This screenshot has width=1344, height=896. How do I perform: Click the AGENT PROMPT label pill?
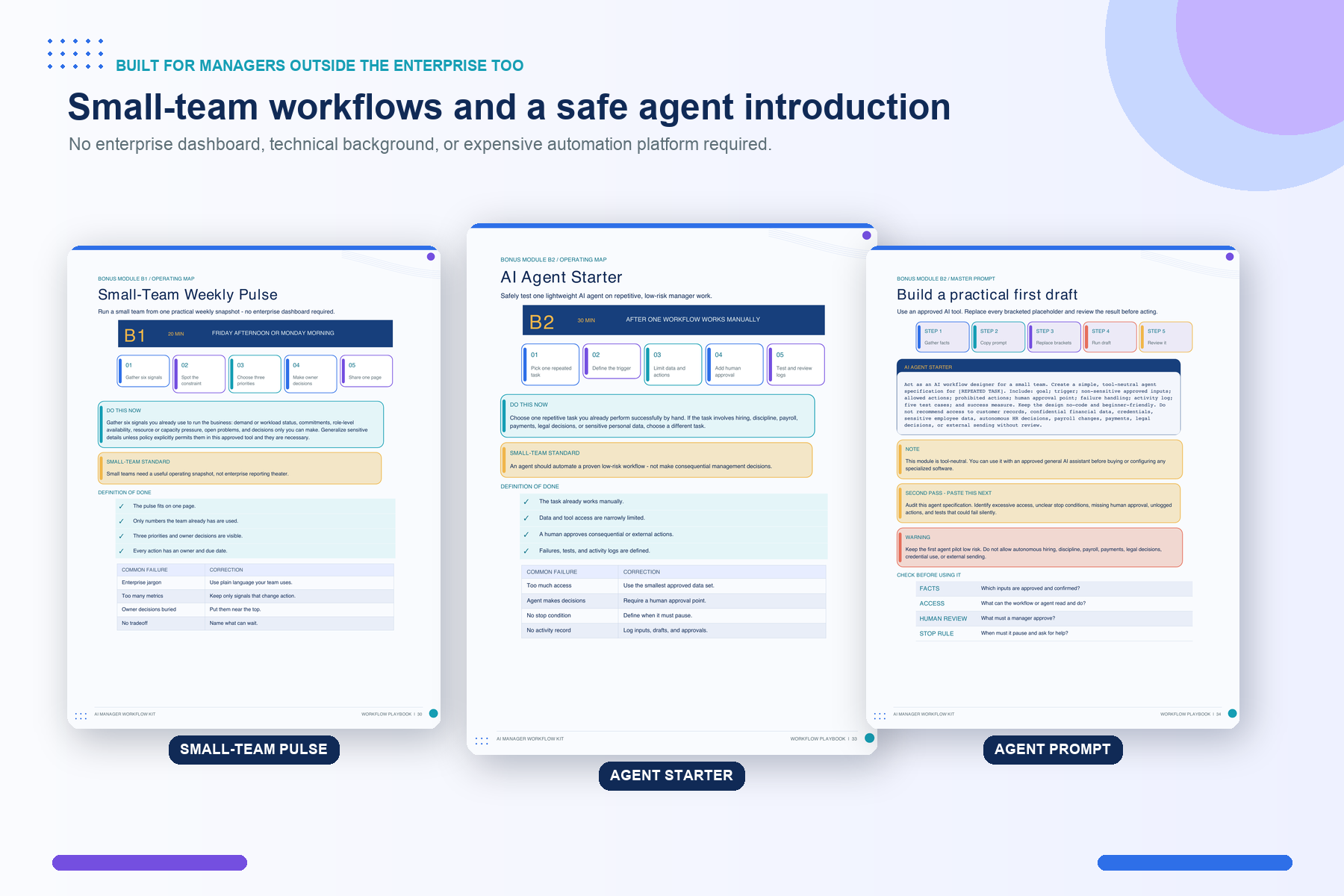pyautogui.click(x=1053, y=750)
